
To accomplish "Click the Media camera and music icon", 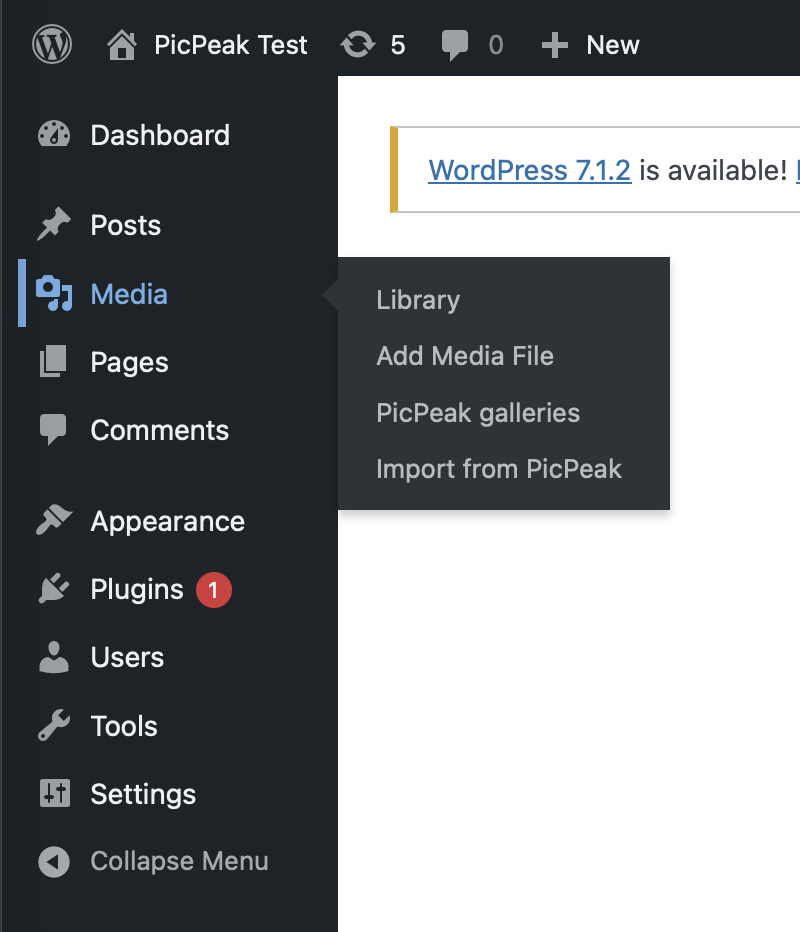I will pyautogui.click(x=54, y=294).
